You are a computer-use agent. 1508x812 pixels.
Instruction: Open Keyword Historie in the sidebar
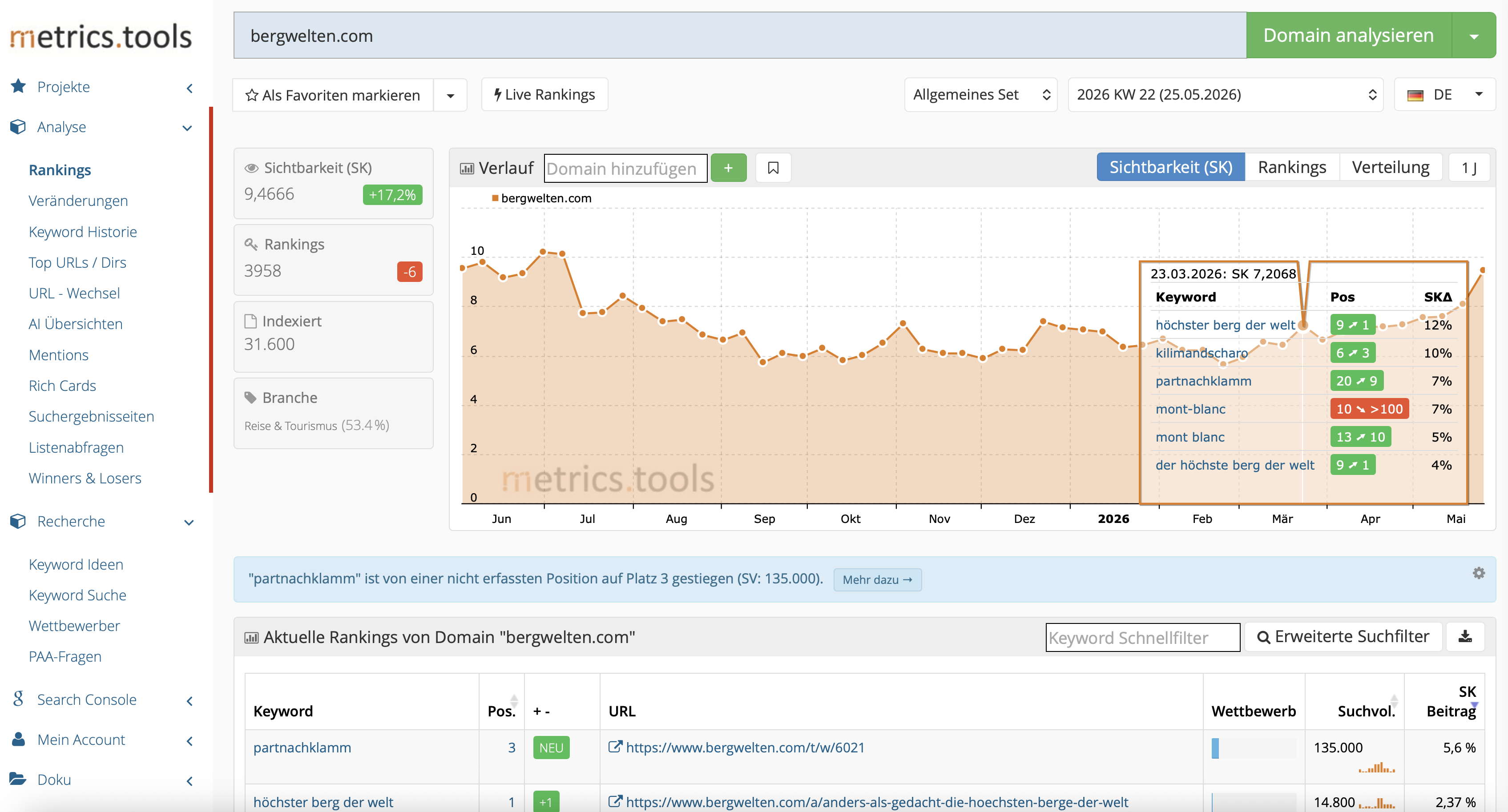point(83,232)
